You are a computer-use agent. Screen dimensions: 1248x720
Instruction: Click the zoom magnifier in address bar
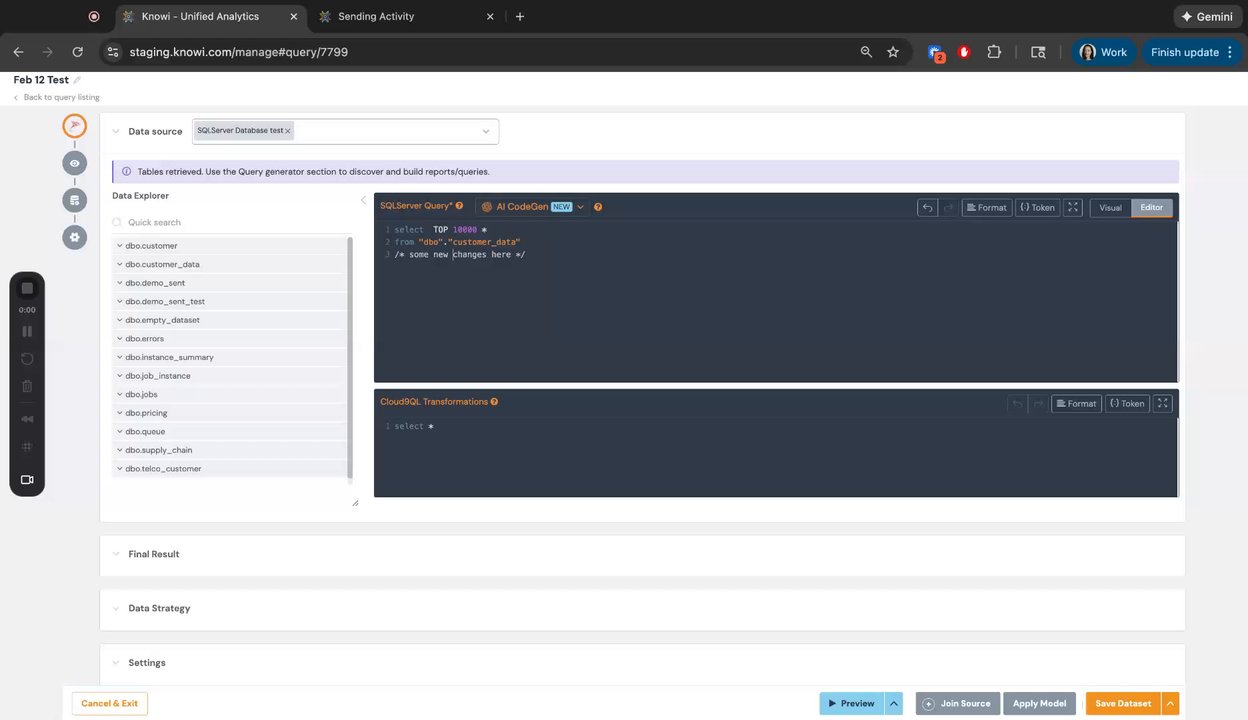point(866,52)
